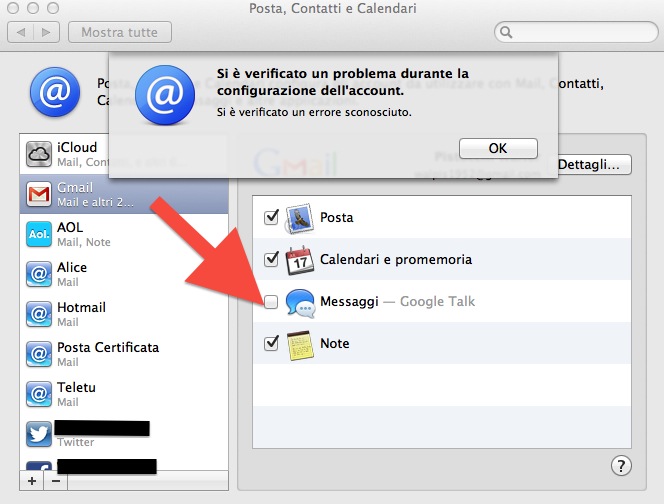Close the window with the leftmost title bar button
The width and height of the screenshot is (664, 504).
tap(13, 8)
